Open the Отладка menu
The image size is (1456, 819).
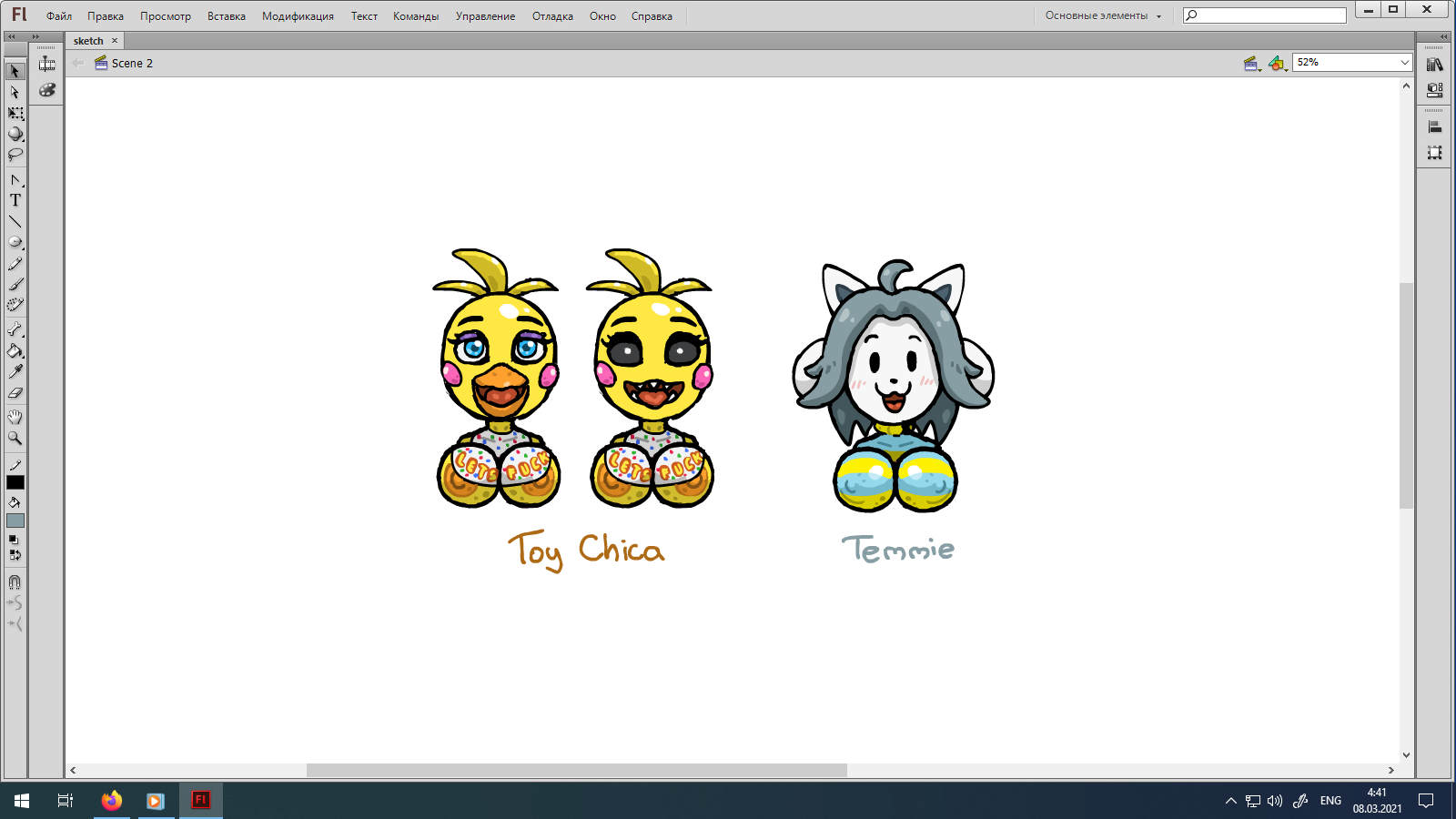[x=552, y=16]
